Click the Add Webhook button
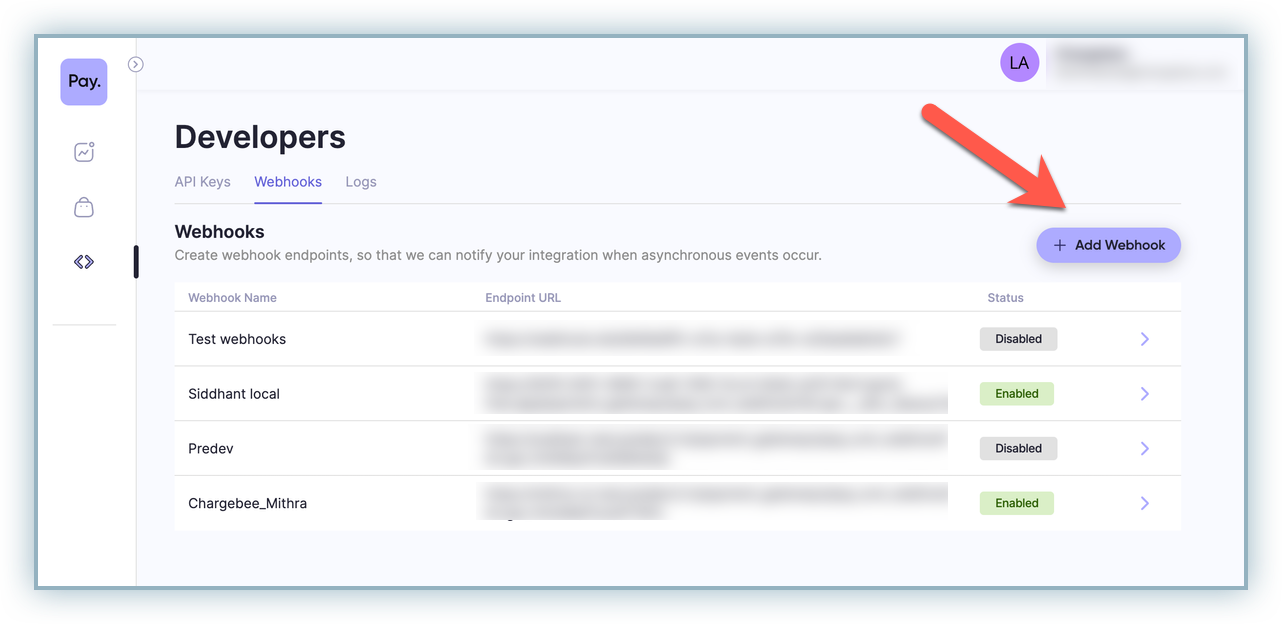The width and height of the screenshot is (1282, 624). (x=1108, y=245)
